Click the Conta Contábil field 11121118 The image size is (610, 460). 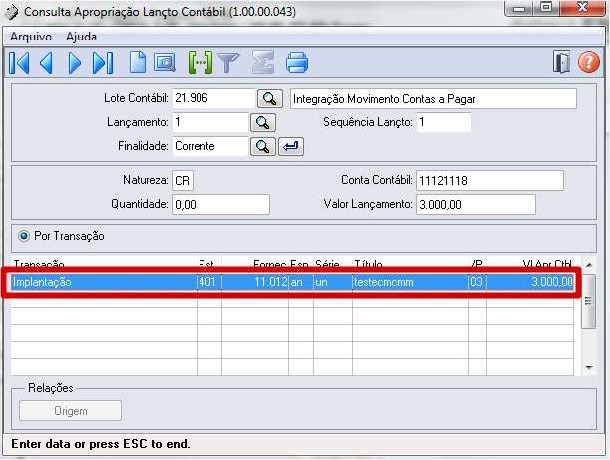[490, 181]
